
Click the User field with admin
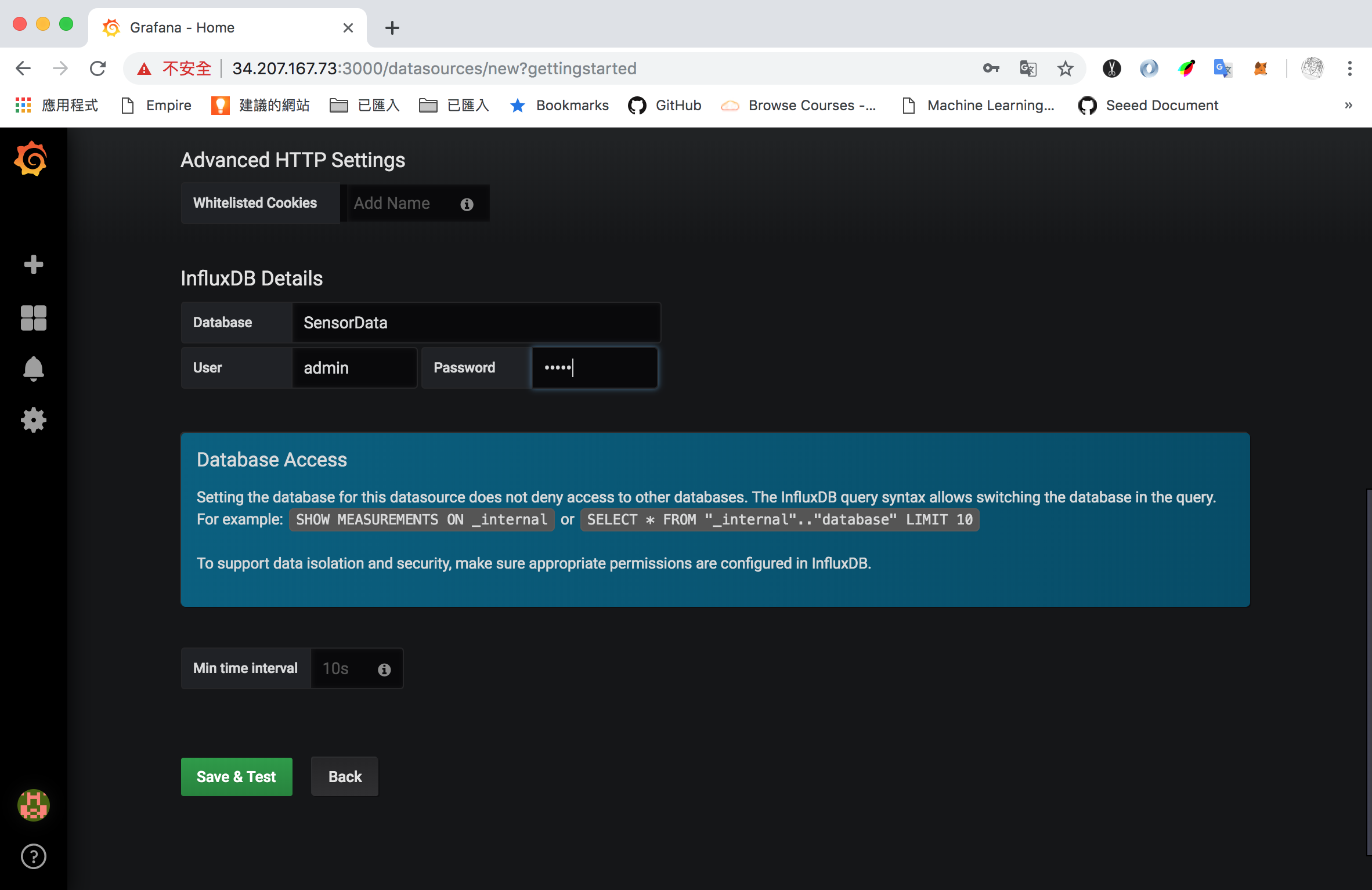[355, 368]
